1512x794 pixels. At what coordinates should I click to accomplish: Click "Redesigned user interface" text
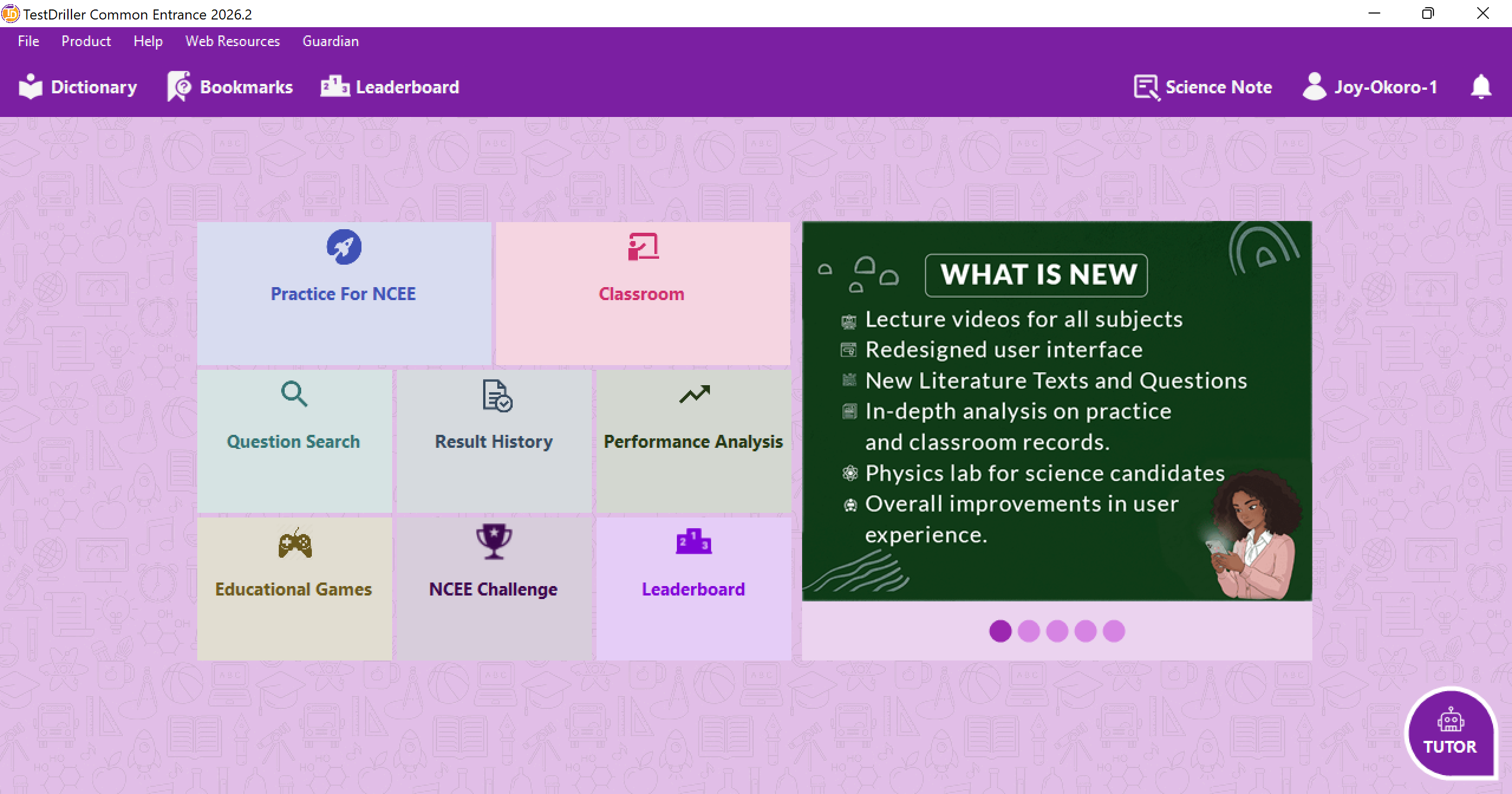click(x=1004, y=350)
